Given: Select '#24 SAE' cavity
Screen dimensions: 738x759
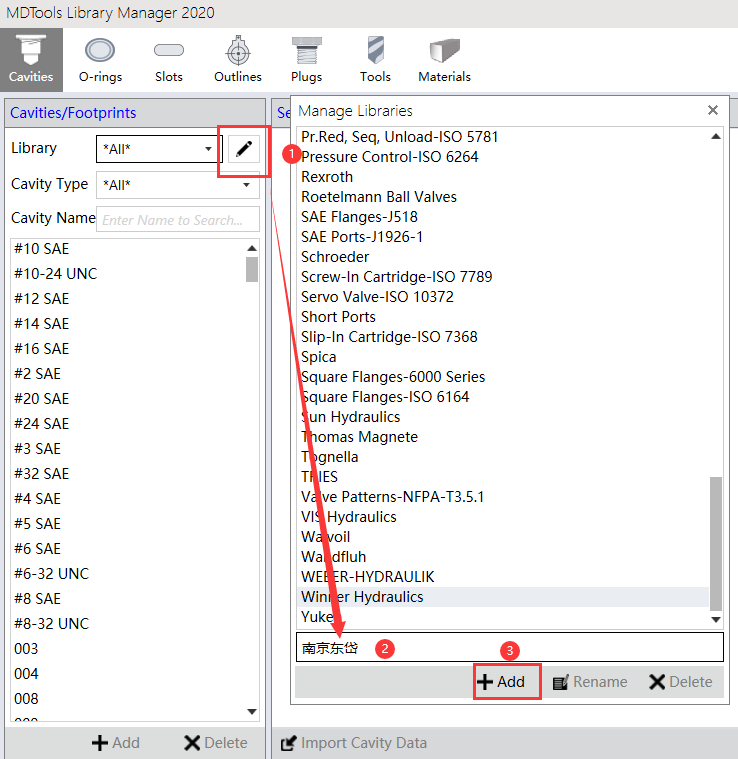Looking at the screenshot, I should (x=42, y=424).
